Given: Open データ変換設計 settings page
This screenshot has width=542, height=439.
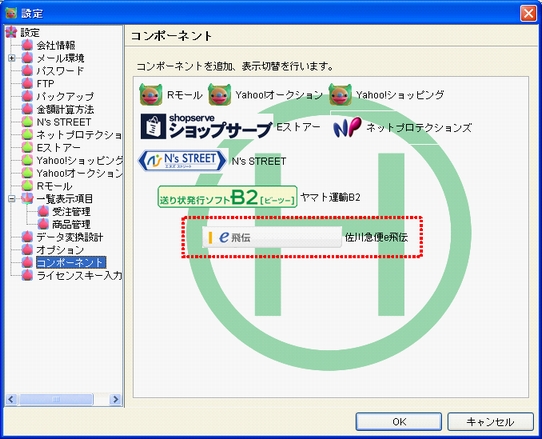Looking at the screenshot, I should [69, 237].
